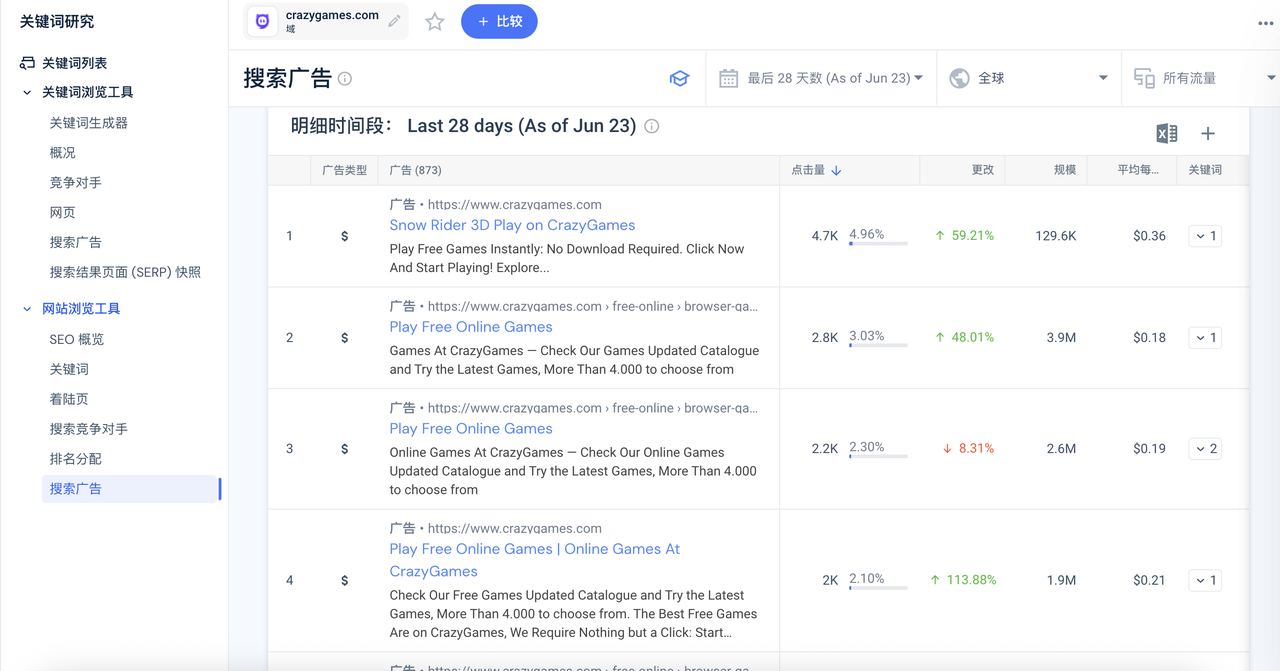
Task: Open Snow Rider 3D Play on CrazyGames link
Action: pyautogui.click(x=512, y=225)
